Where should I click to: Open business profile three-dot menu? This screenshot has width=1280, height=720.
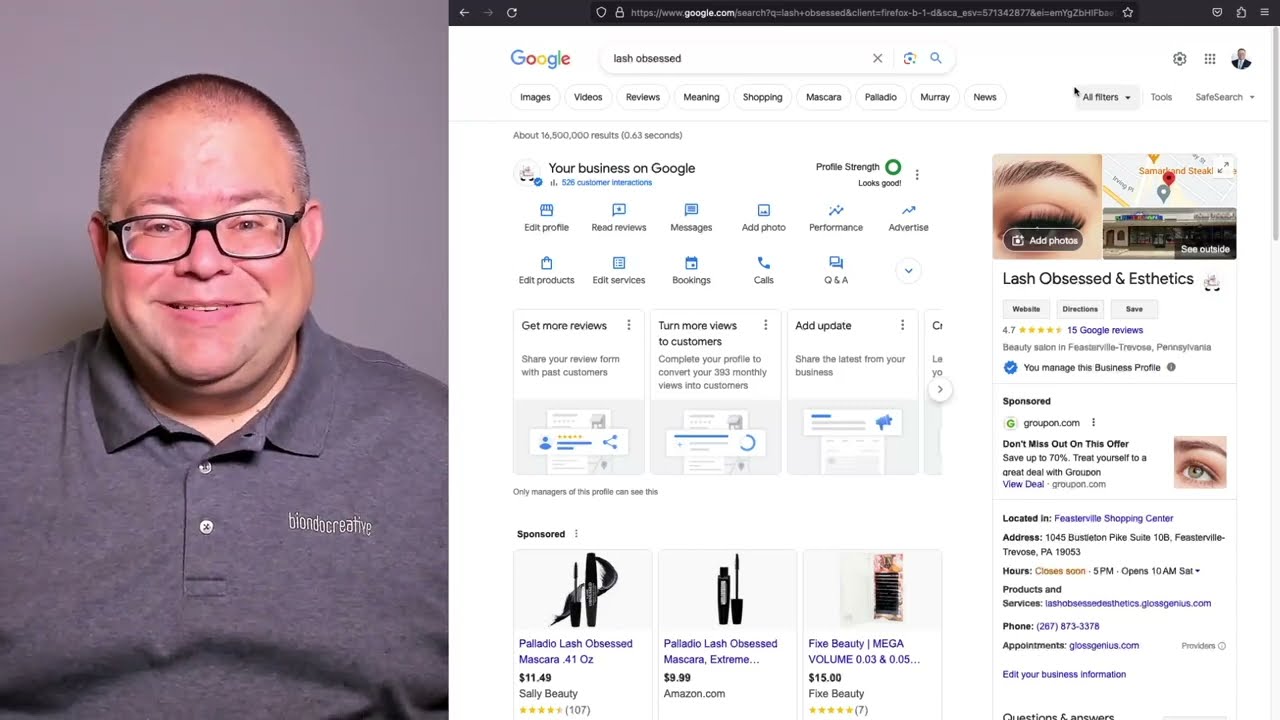point(917,175)
